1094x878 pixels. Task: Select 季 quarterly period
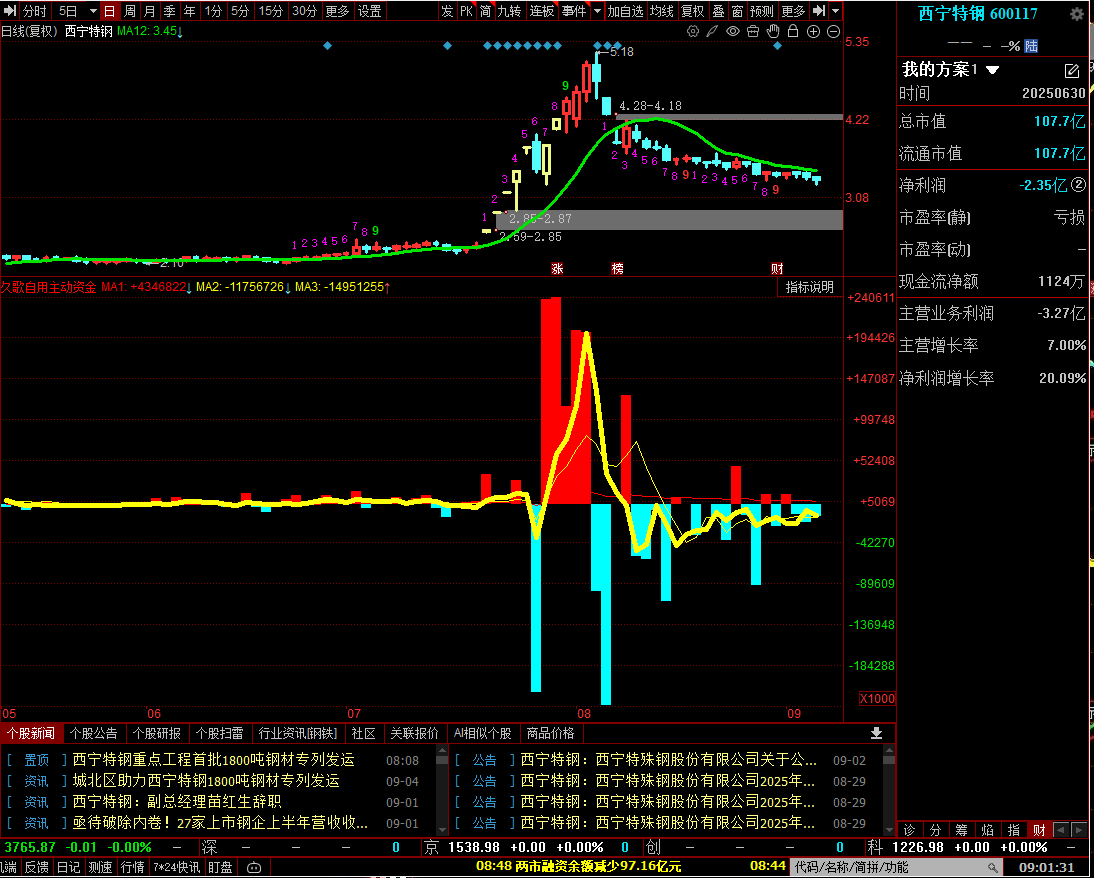pyautogui.click(x=170, y=11)
